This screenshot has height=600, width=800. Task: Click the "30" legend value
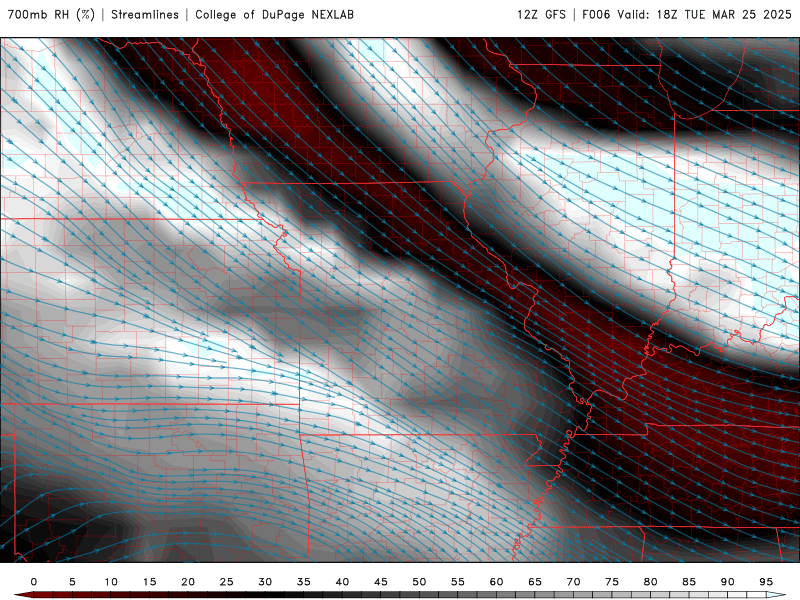click(x=265, y=582)
